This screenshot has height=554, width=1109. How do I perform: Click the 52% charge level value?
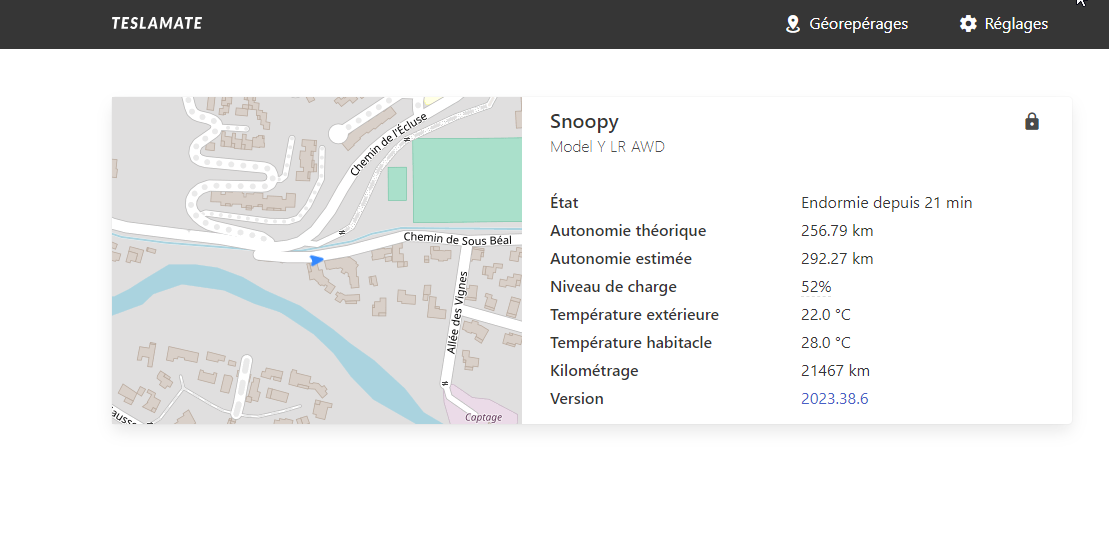pyautogui.click(x=816, y=287)
